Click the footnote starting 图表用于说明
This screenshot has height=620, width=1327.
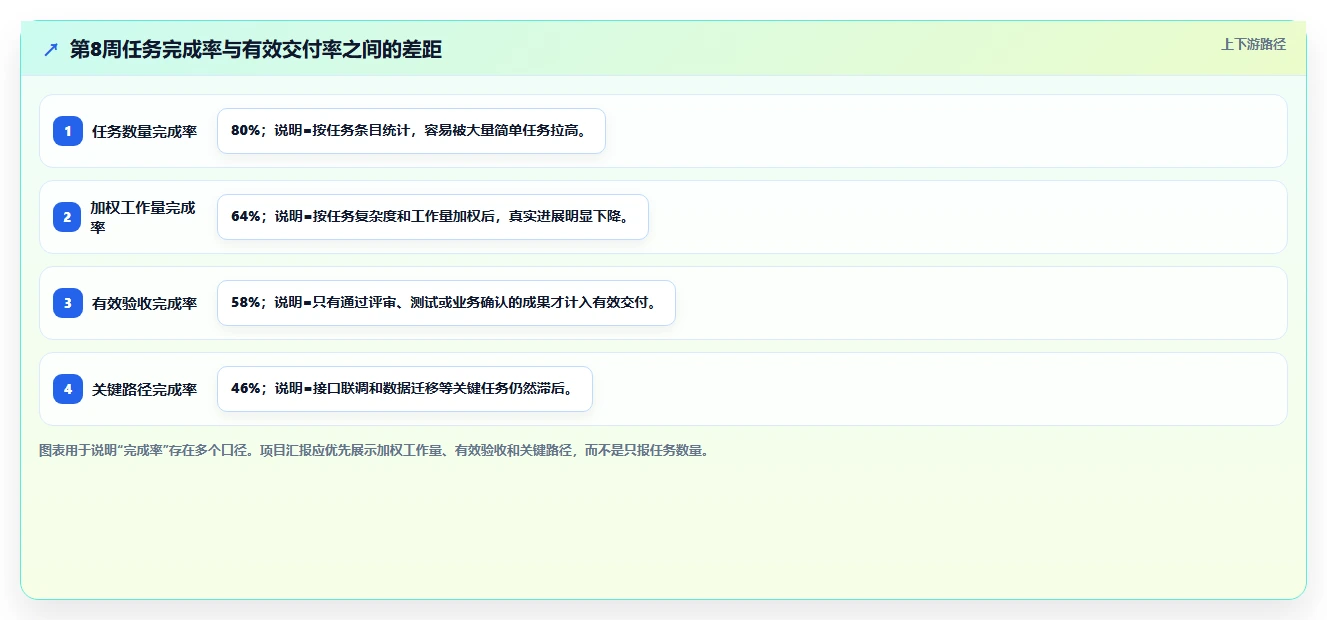coord(374,451)
